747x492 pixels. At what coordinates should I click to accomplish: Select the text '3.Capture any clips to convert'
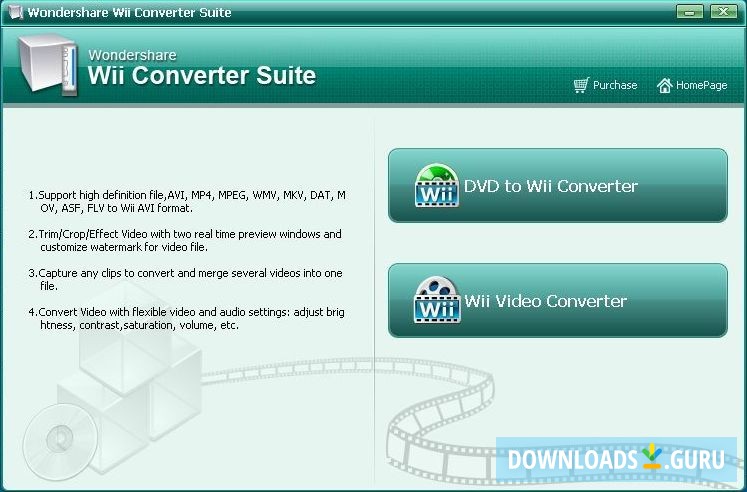coord(185,280)
